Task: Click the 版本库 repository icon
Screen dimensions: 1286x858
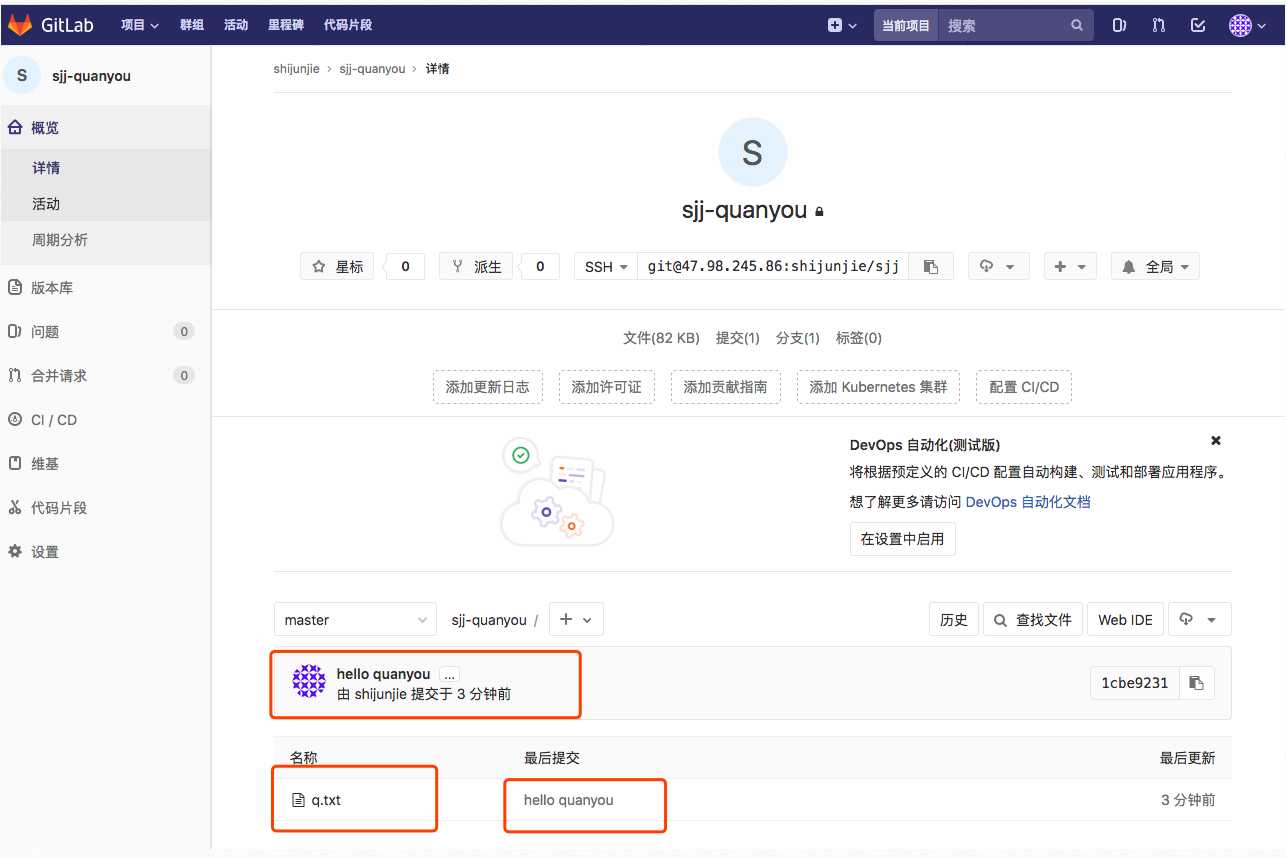Action: pyautogui.click(x=15, y=288)
